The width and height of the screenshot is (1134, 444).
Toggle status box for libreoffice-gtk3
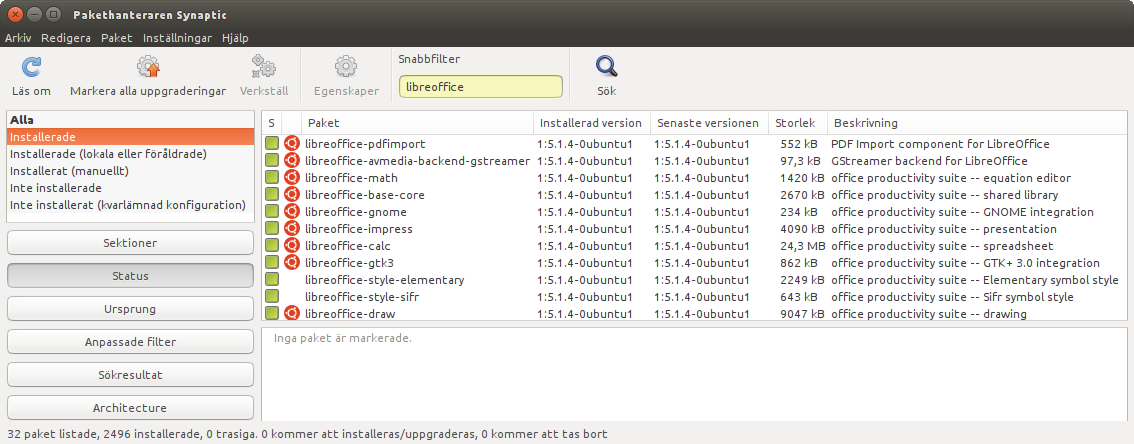pos(272,262)
